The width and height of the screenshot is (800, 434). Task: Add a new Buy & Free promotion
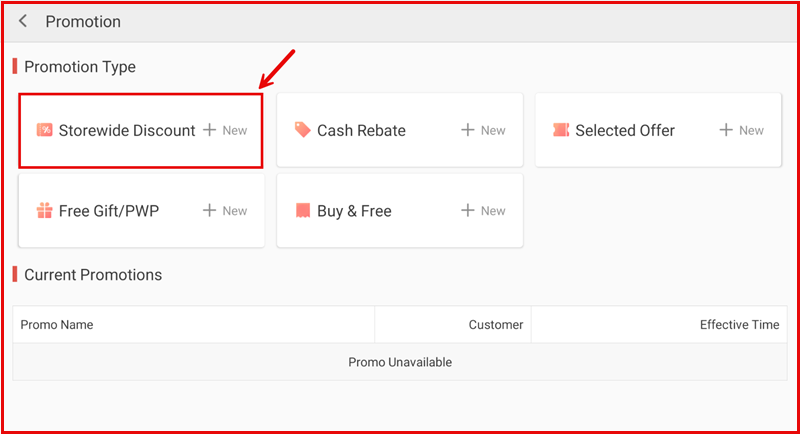tap(483, 211)
